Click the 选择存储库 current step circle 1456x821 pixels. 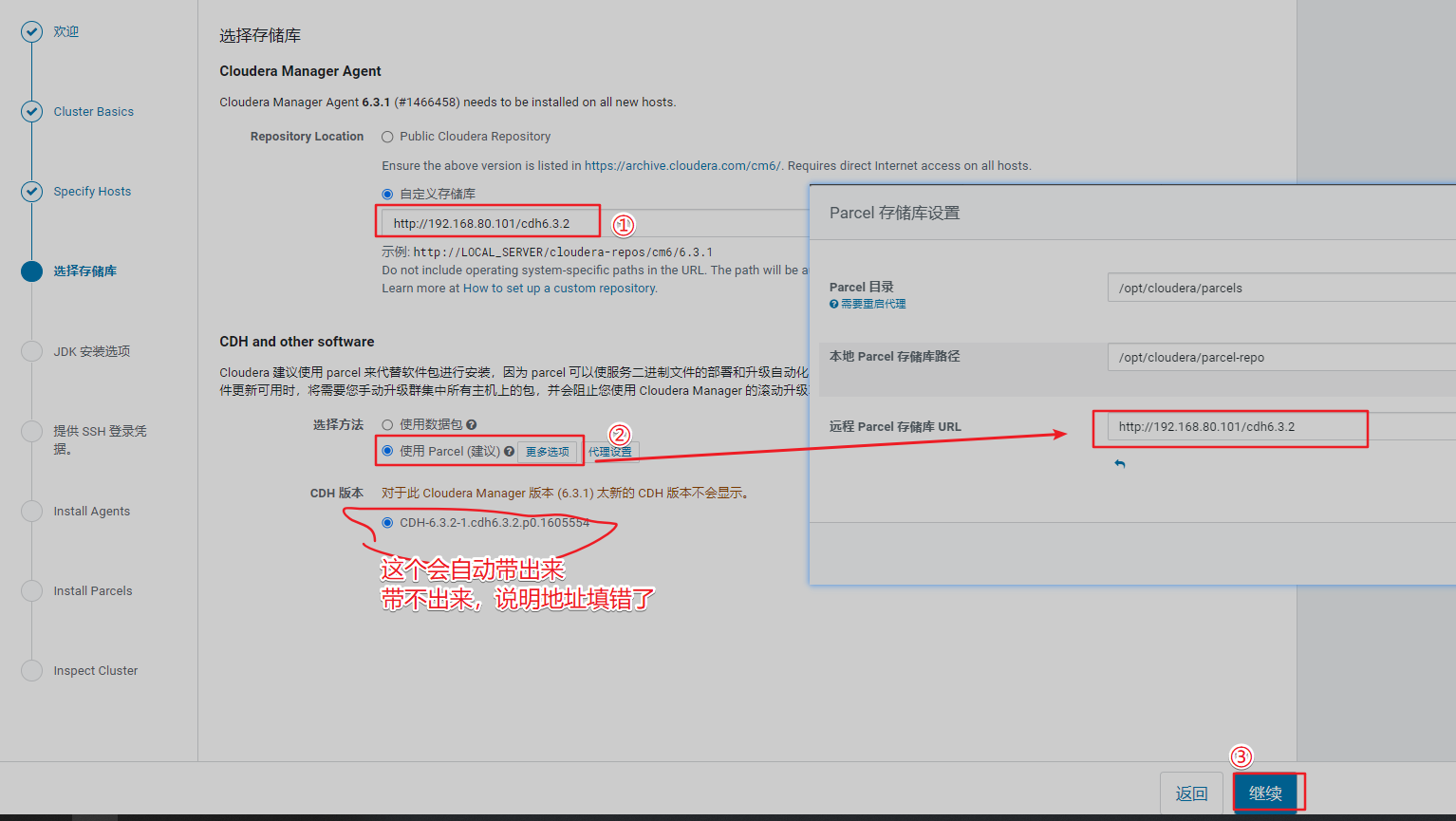tap(32, 271)
